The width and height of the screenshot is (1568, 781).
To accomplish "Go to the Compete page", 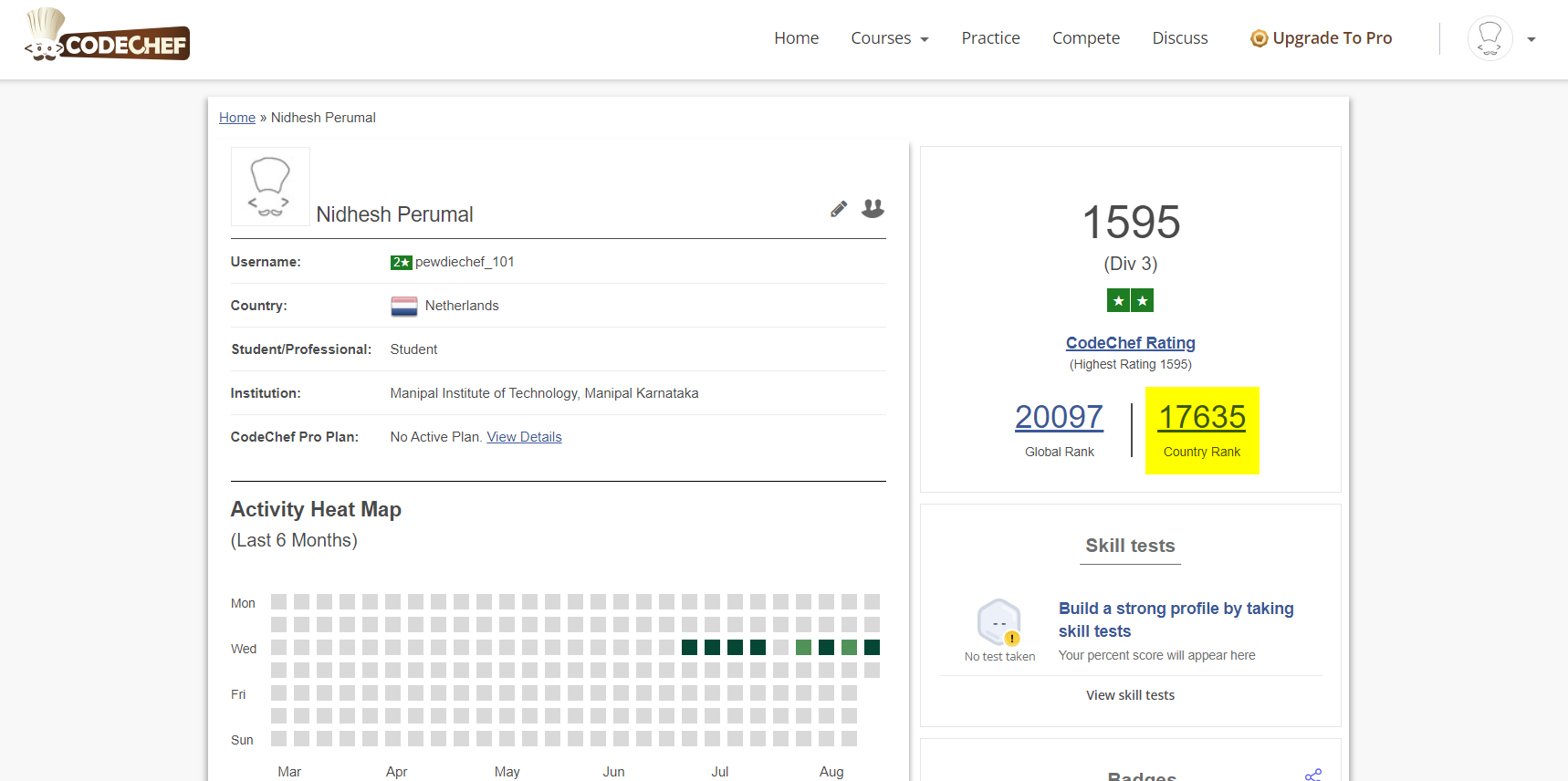I will (1085, 38).
